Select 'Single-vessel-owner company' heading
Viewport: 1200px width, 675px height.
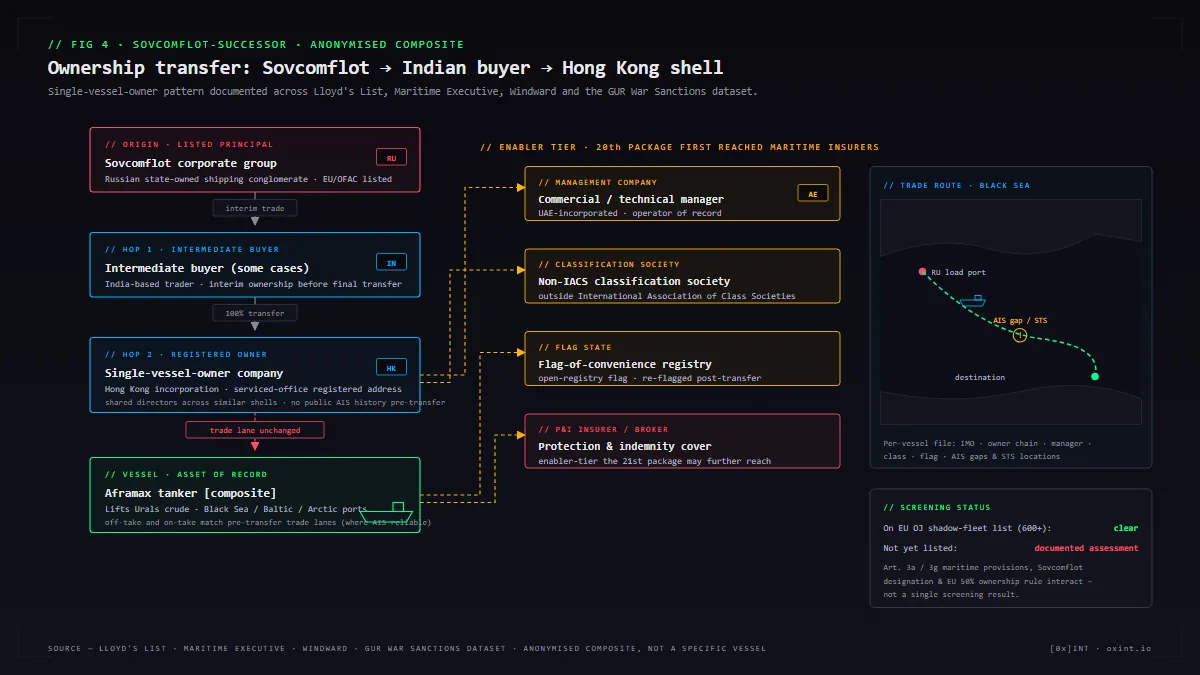tap(194, 373)
